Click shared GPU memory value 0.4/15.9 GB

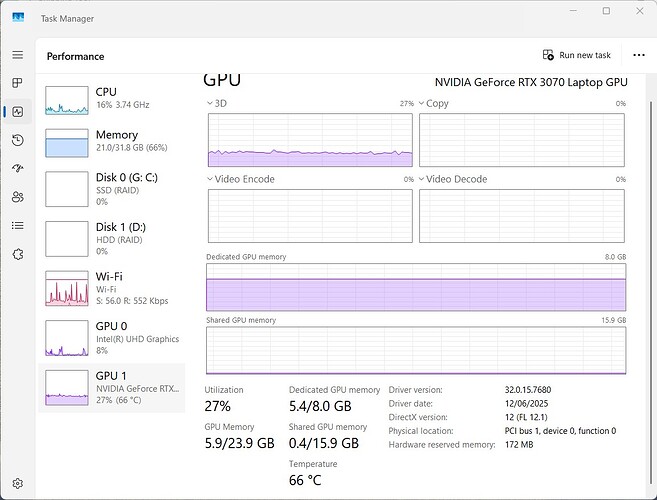pos(324,443)
